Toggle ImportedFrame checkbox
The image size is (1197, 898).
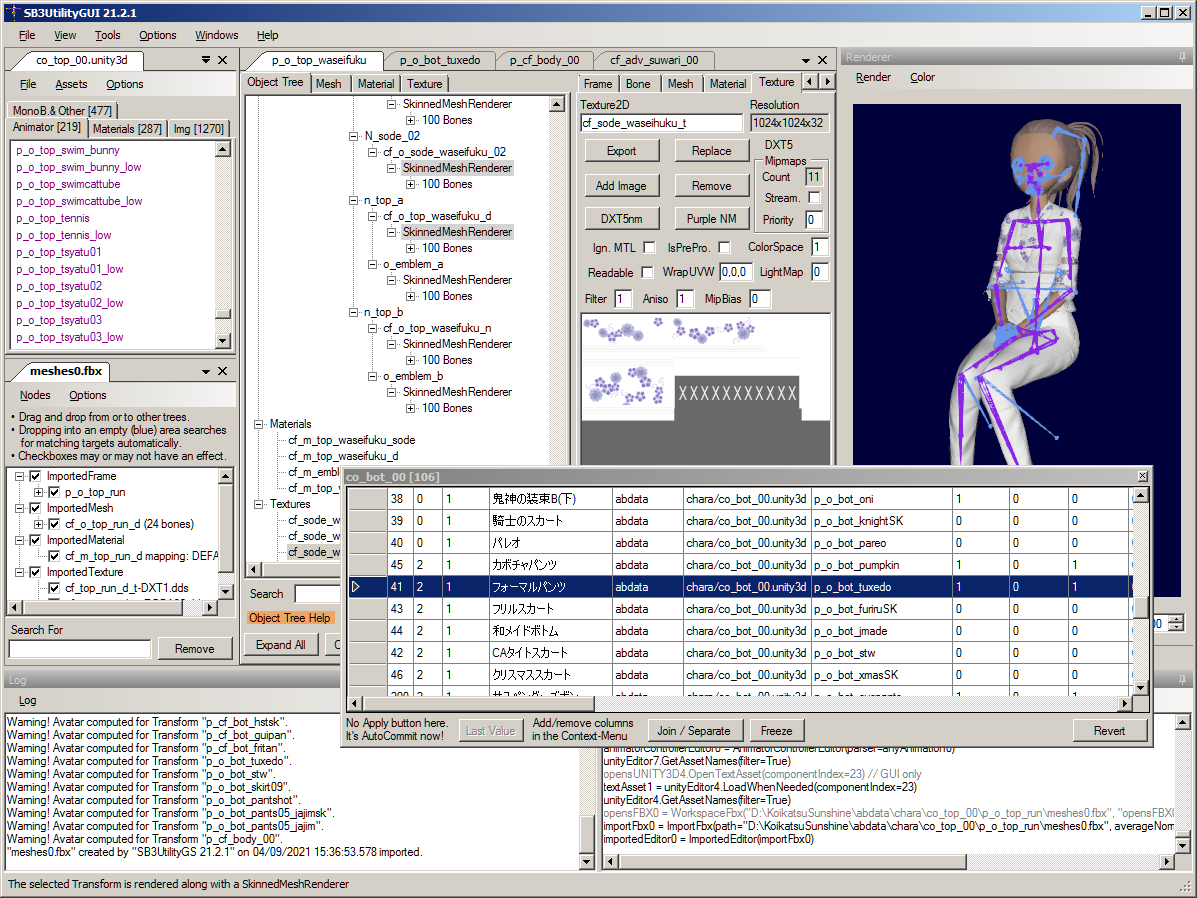click(x=35, y=476)
